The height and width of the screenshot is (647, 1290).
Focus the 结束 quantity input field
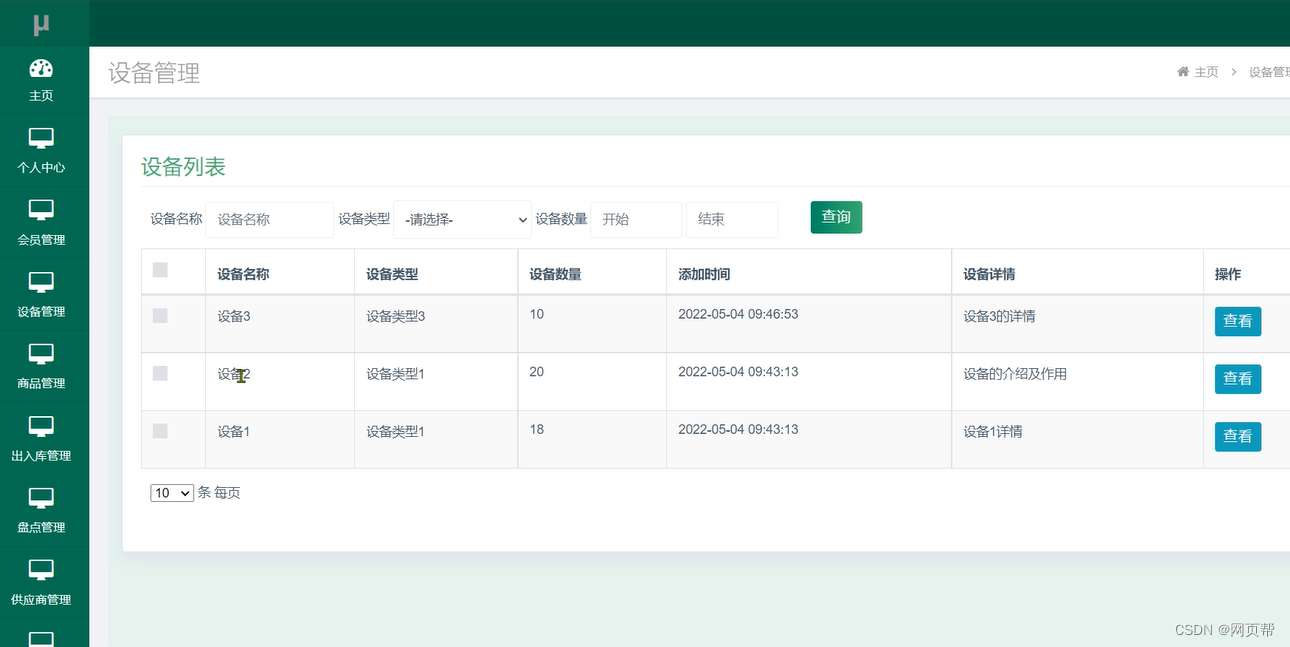[732, 219]
